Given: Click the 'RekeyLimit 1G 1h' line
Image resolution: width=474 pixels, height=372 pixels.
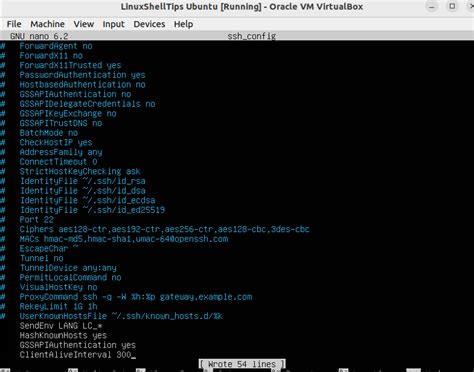Looking at the screenshot, I should click(x=58, y=307).
